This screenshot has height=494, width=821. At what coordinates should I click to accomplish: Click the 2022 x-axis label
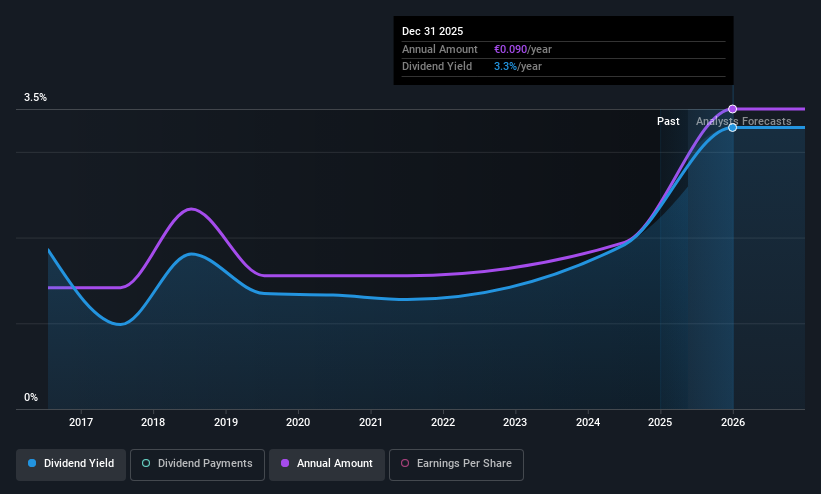[443, 422]
